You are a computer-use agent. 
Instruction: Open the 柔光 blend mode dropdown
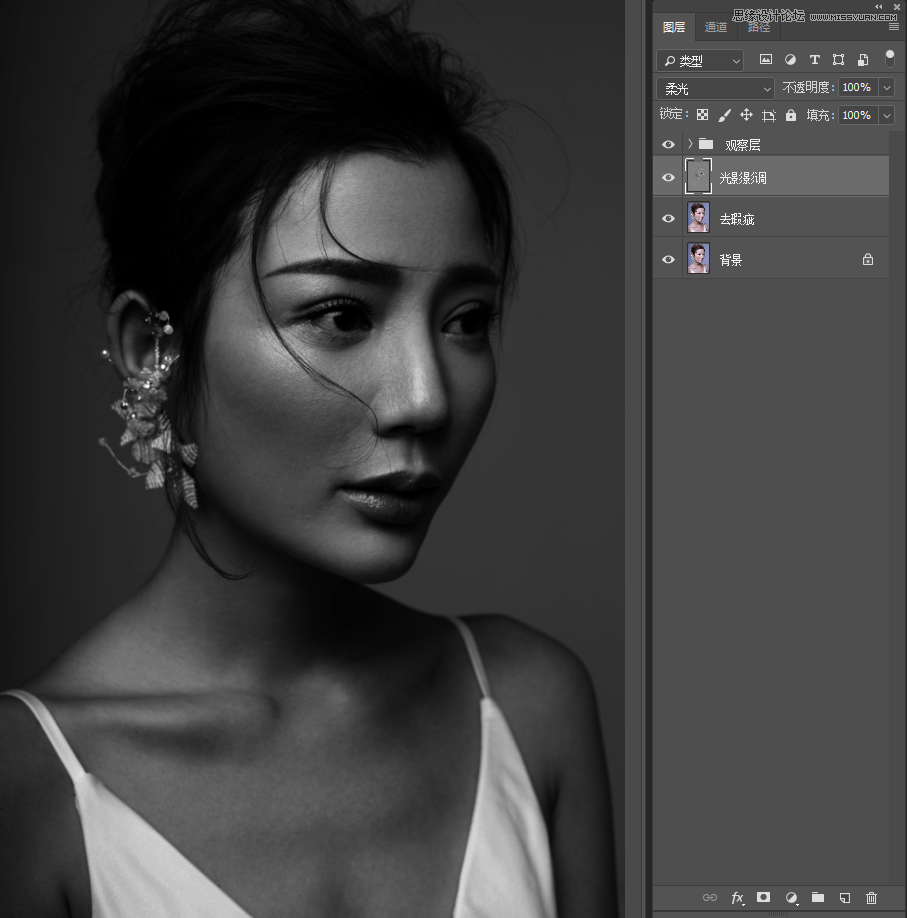pyautogui.click(x=715, y=89)
